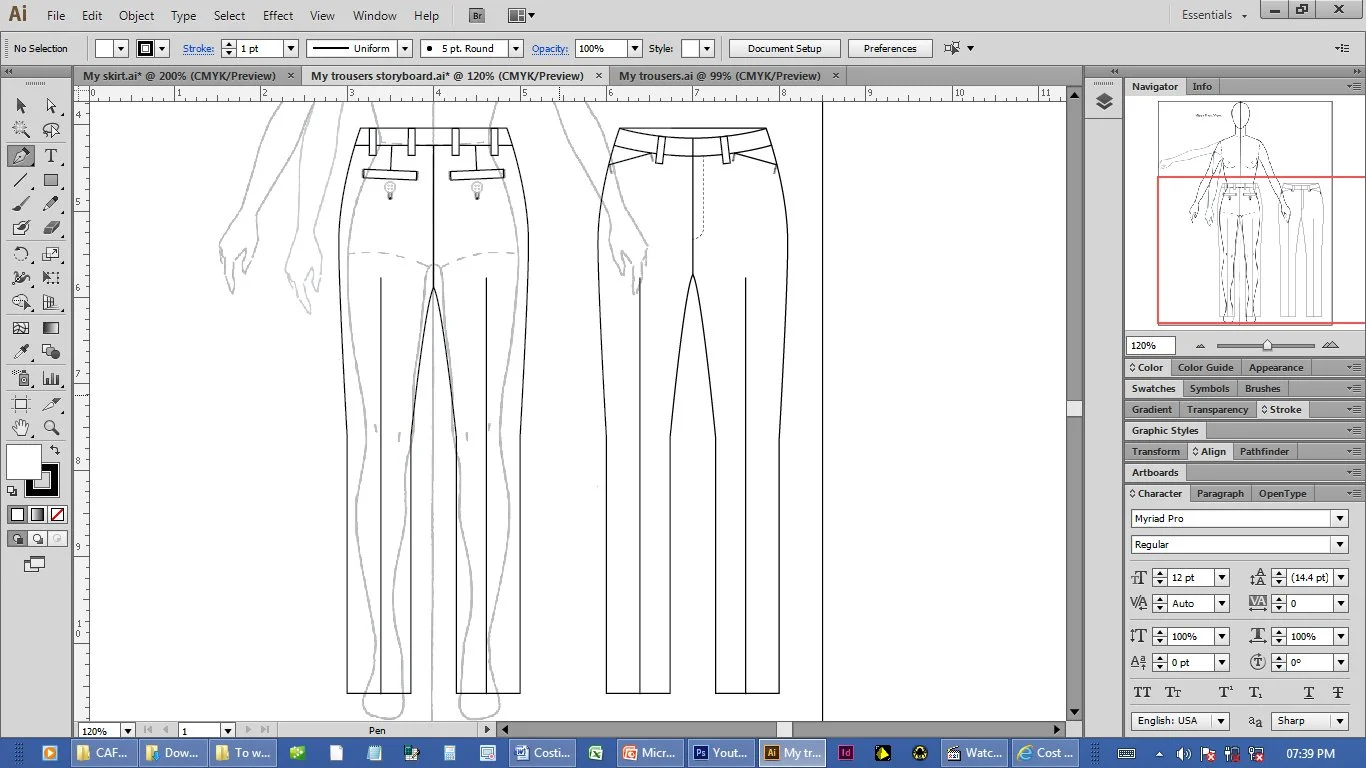Click the Preferences button
This screenshot has height=768, width=1366.
[889, 48]
